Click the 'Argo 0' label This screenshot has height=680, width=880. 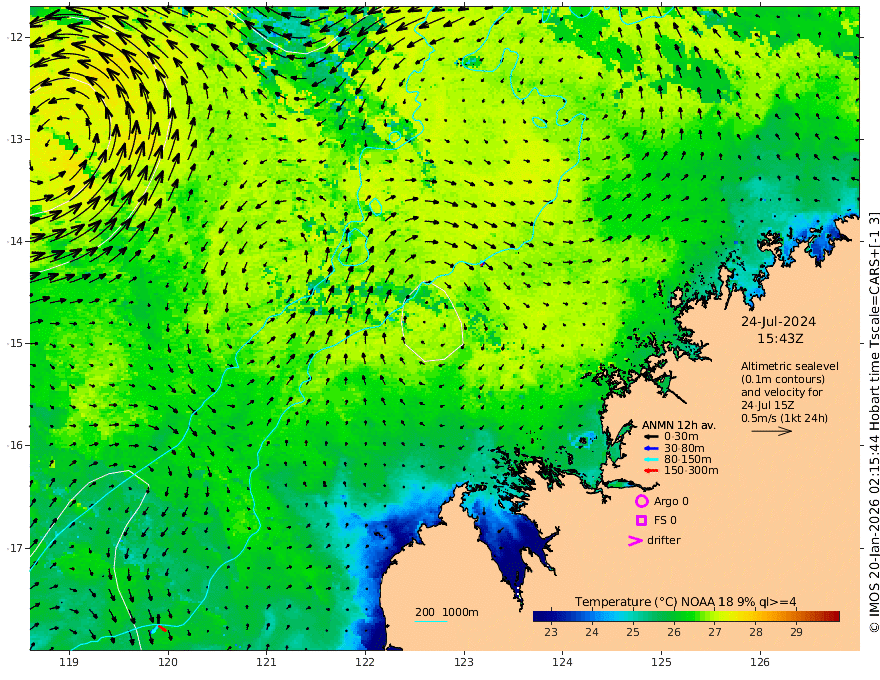(x=671, y=501)
